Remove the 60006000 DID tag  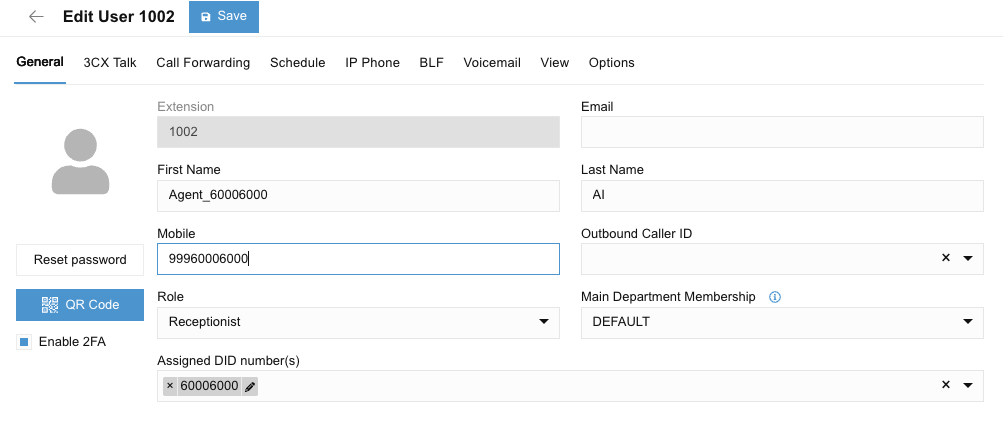coord(170,386)
